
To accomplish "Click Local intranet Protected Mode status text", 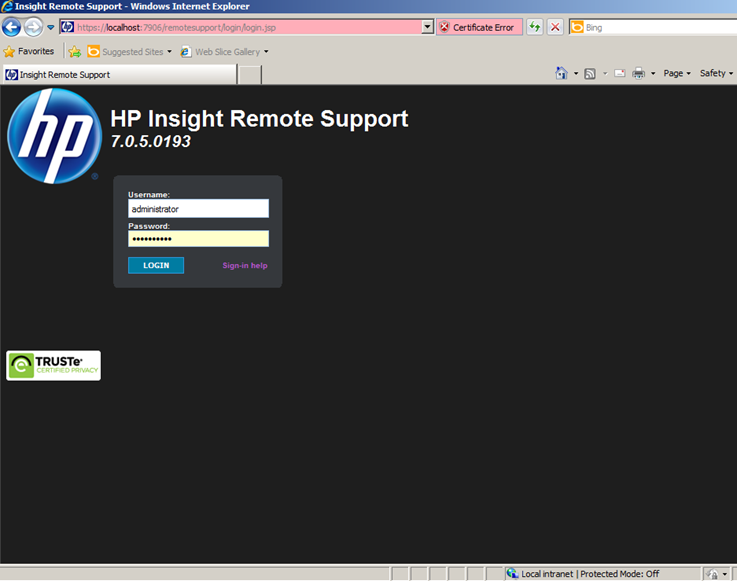I will tap(590, 574).
